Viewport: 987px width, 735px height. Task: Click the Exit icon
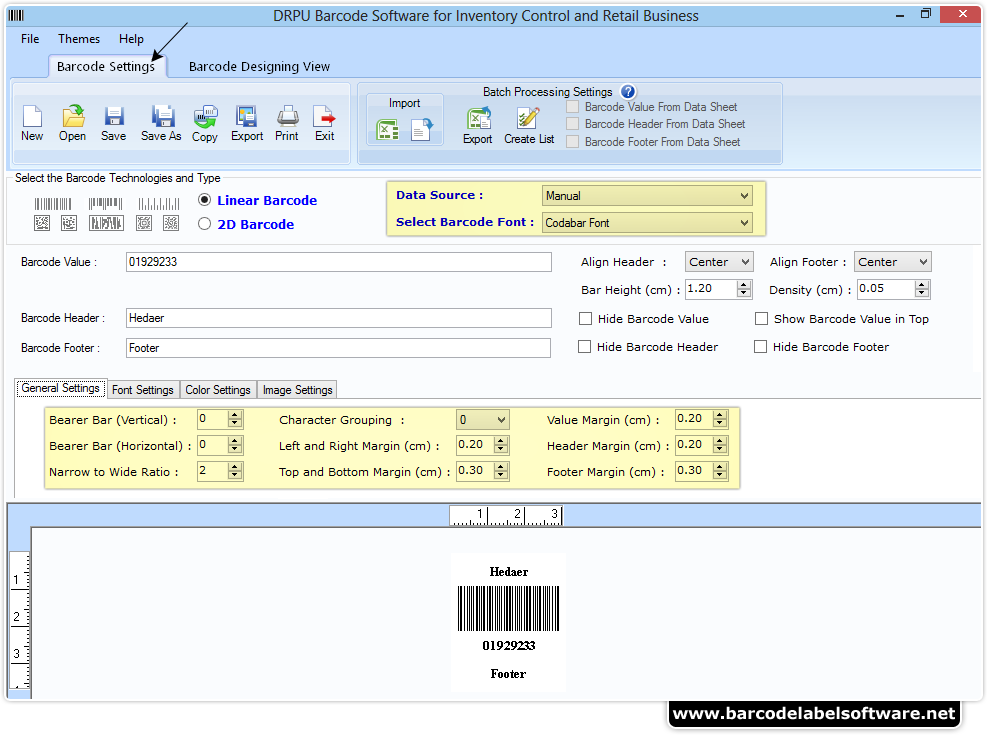point(324,117)
